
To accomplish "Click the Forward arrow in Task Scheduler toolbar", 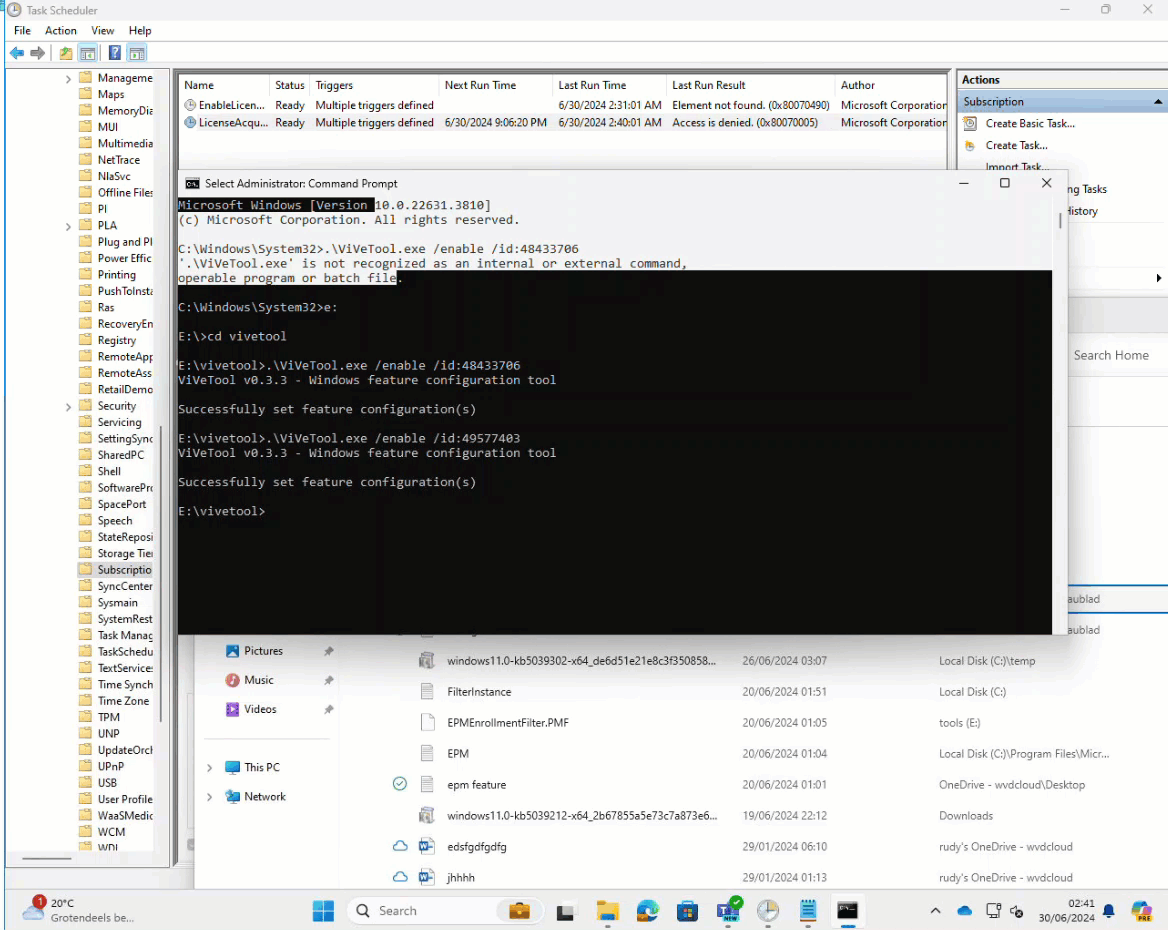I will (x=37, y=53).
